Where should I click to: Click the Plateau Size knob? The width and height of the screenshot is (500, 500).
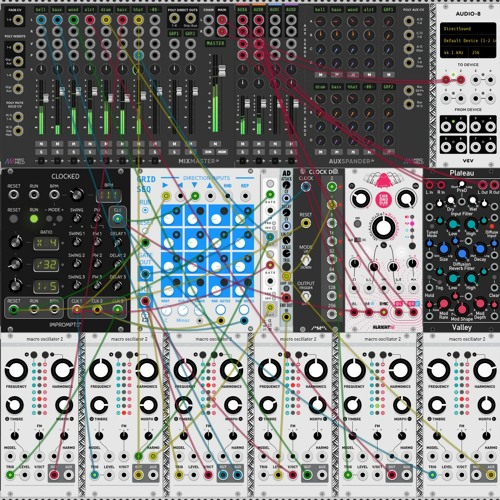[x=444, y=249]
